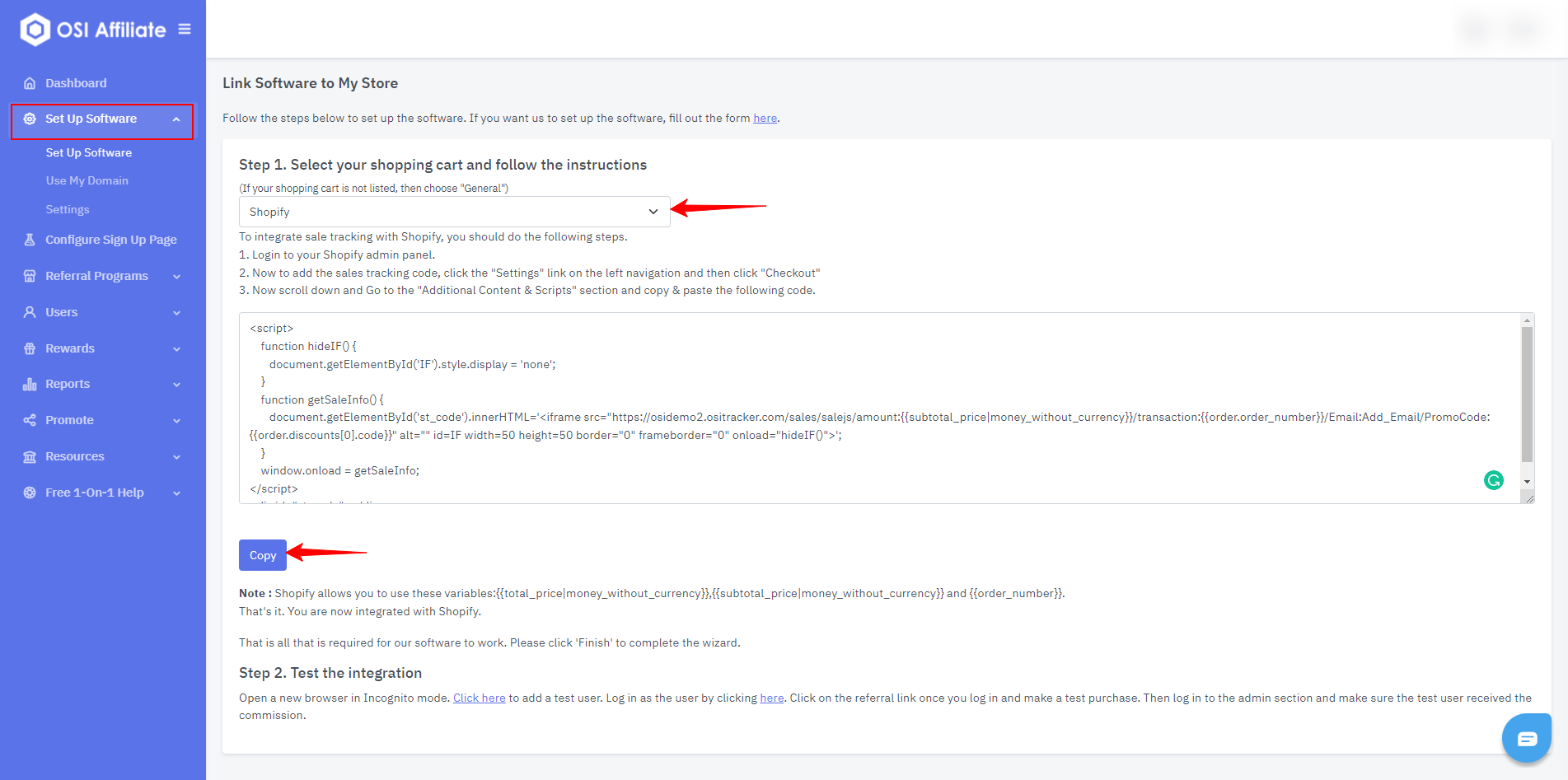This screenshot has height=780, width=1568.
Task: Open Referral Programs menu label
Action: (x=96, y=276)
